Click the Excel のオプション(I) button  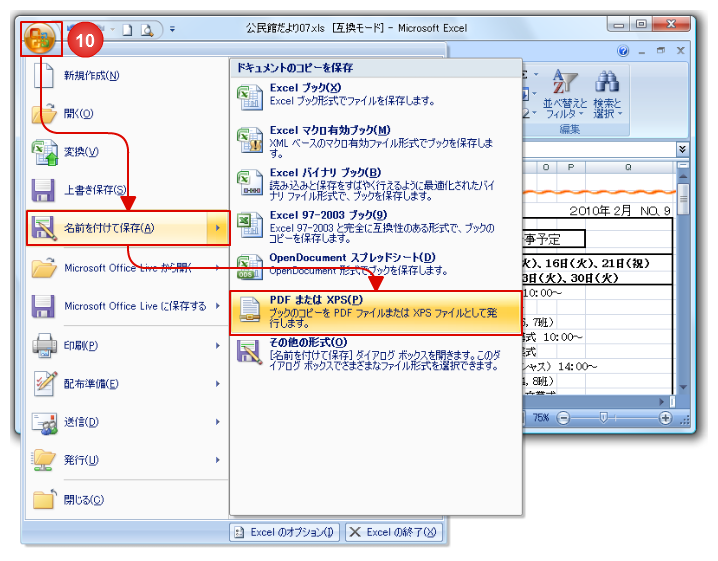(x=284, y=532)
